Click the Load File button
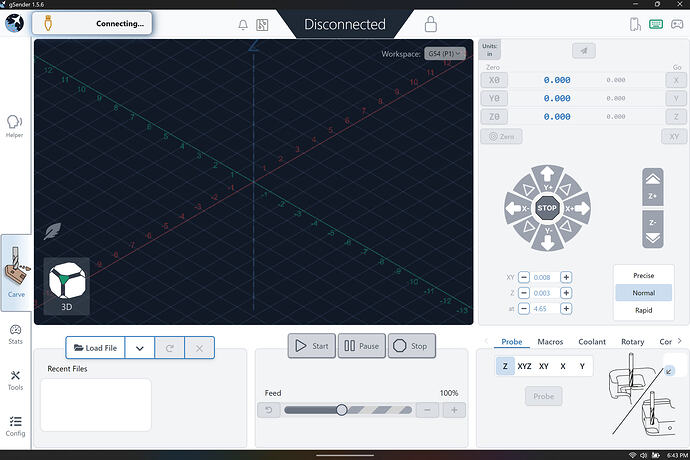690x460 pixels. click(x=96, y=348)
